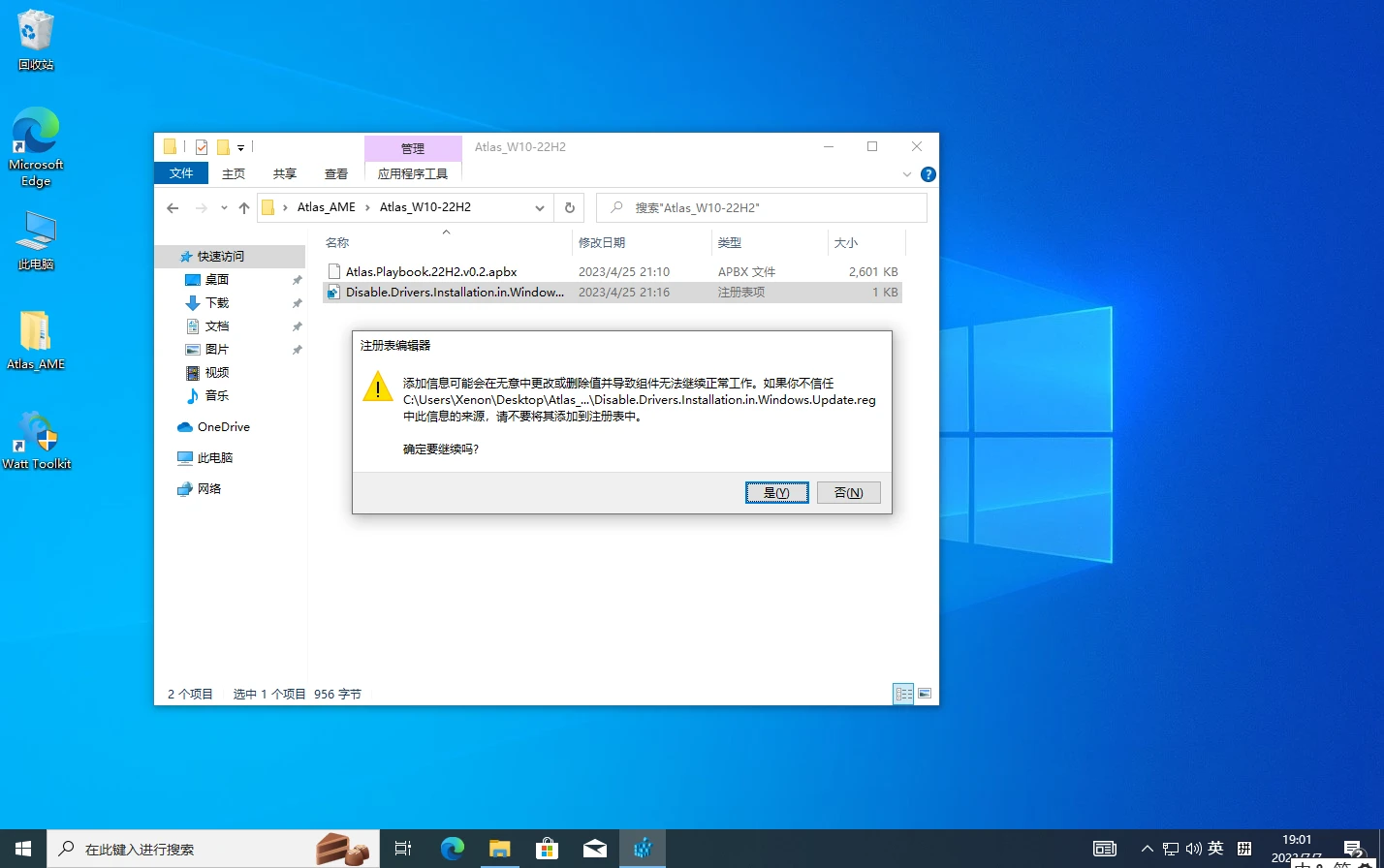Go forward with Explorer's forward arrow
This screenshot has height=868, width=1384.
(202, 207)
